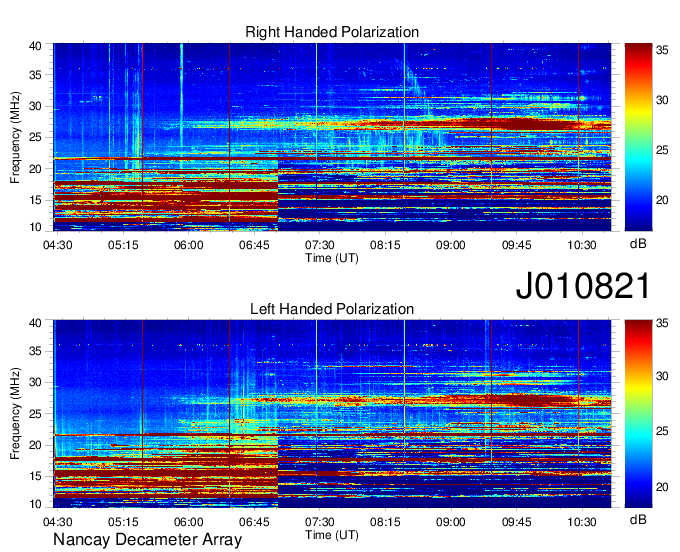Click the J010821 observation label

583,286
